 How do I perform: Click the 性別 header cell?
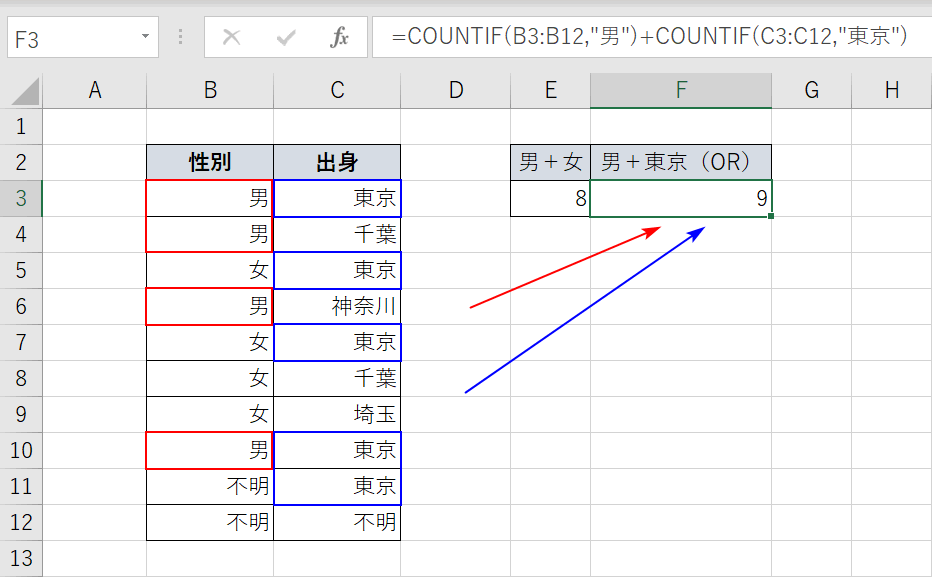(x=209, y=162)
